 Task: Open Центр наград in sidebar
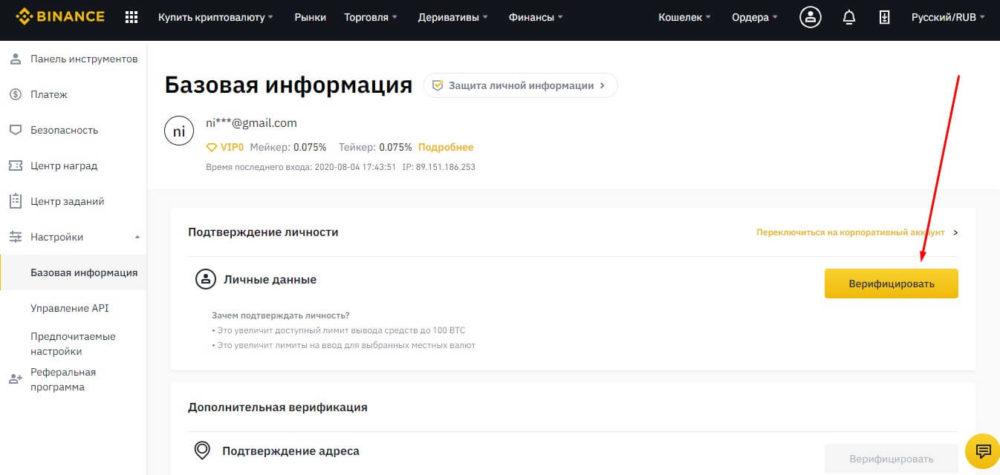(64, 166)
